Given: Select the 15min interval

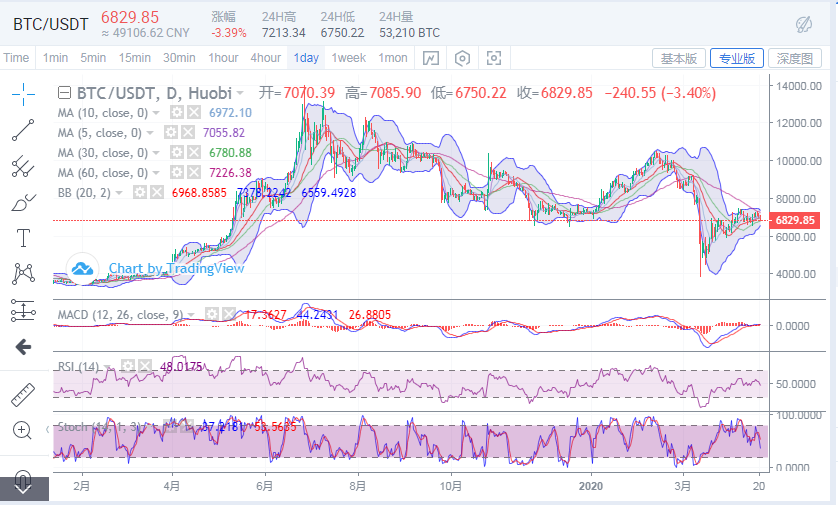Looking at the screenshot, I should coord(135,58).
